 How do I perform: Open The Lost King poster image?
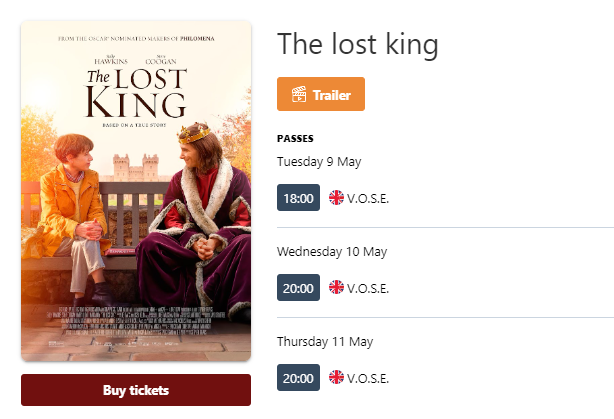[136, 191]
